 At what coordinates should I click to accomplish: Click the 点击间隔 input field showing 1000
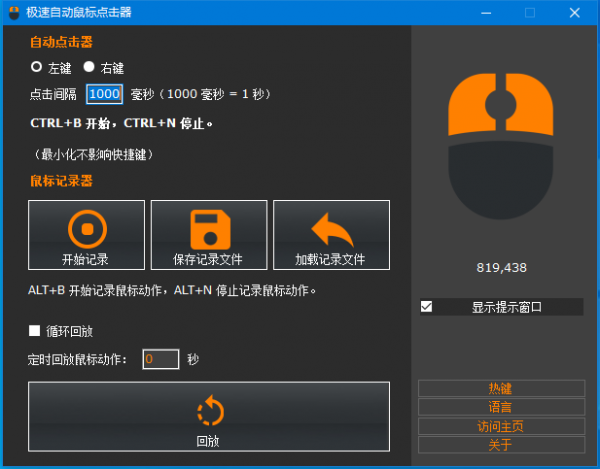tap(104, 94)
